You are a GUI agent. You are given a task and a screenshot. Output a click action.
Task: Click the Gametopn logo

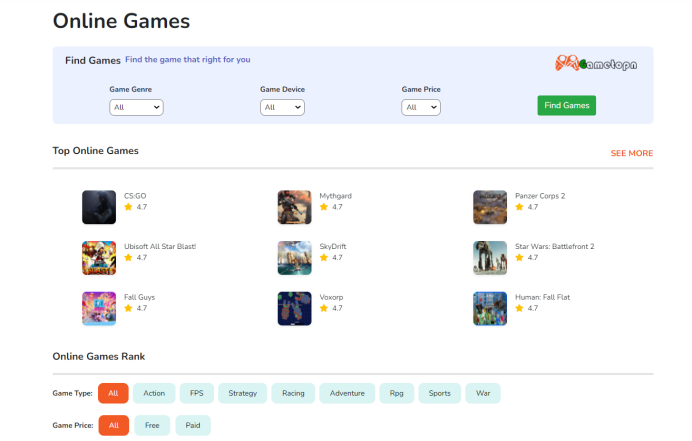coord(596,64)
